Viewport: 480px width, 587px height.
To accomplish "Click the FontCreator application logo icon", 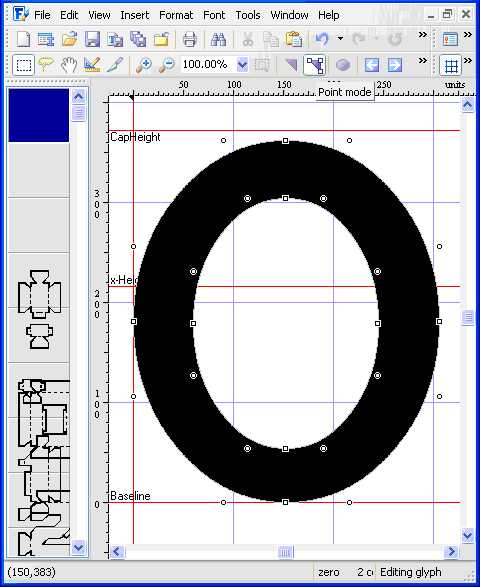I will pyautogui.click(x=21, y=14).
